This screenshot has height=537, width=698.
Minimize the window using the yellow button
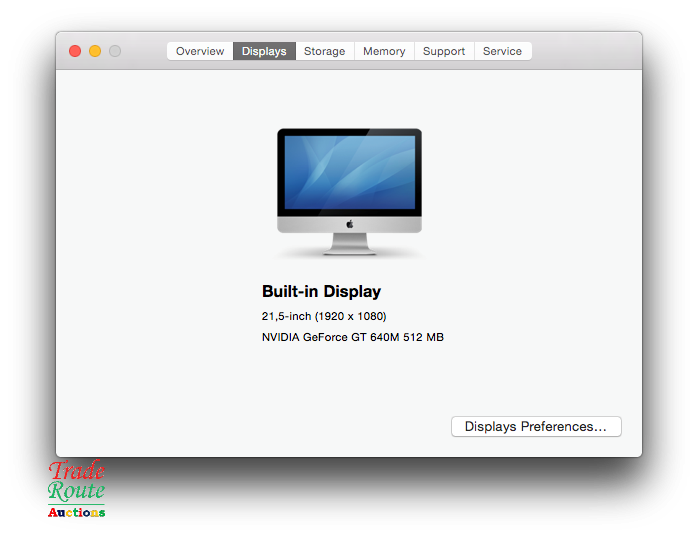click(x=95, y=51)
